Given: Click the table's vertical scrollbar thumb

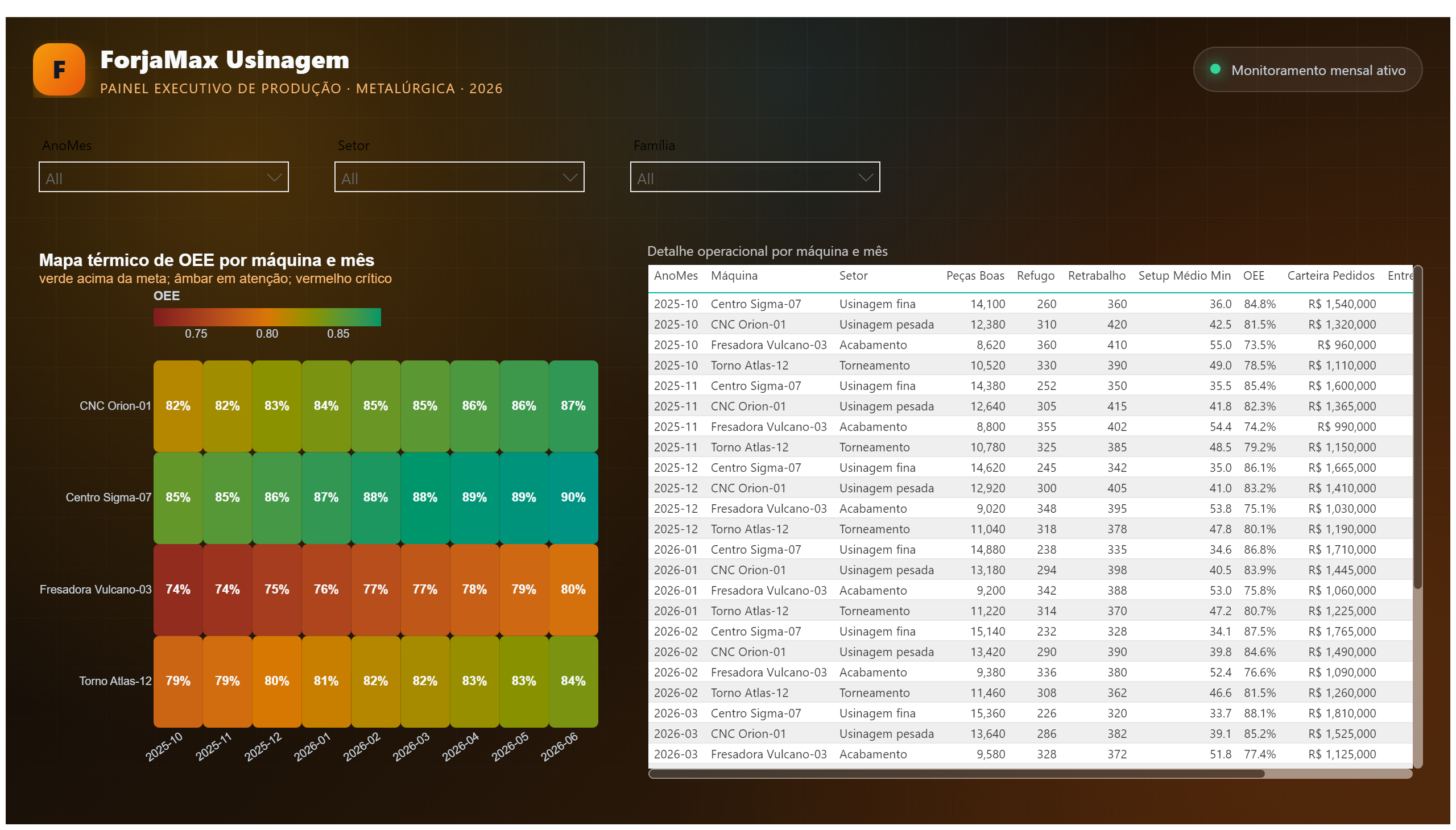Looking at the screenshot, I should pos(1417,429).
